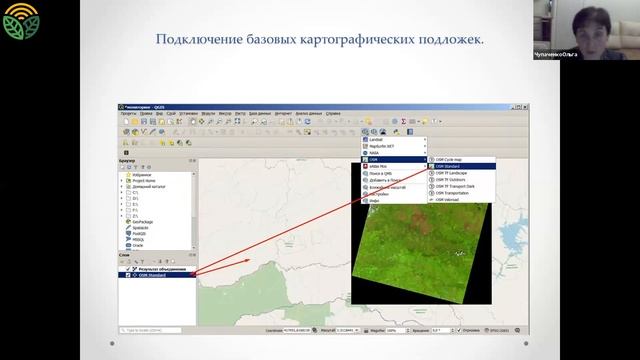Click Поиск в QMS menu entry
Image resolution: width=640 pixels, height=360 pixels.
point(394,173)
